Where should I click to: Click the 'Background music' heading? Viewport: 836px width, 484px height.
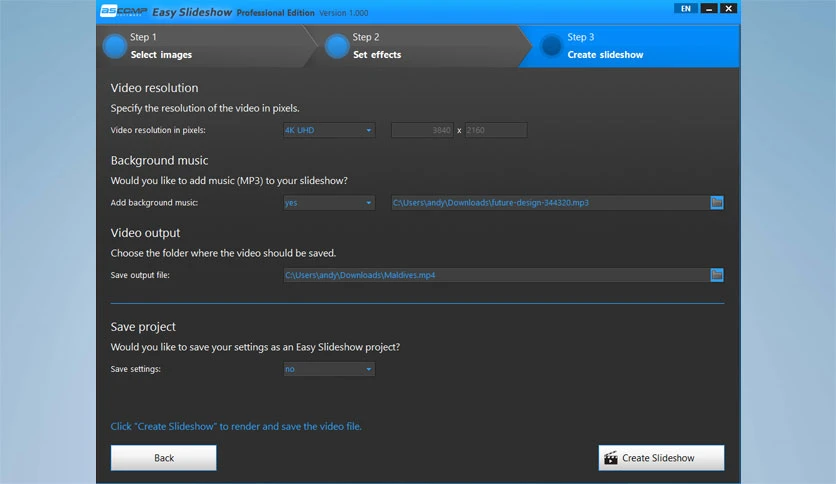coord(159,160)
